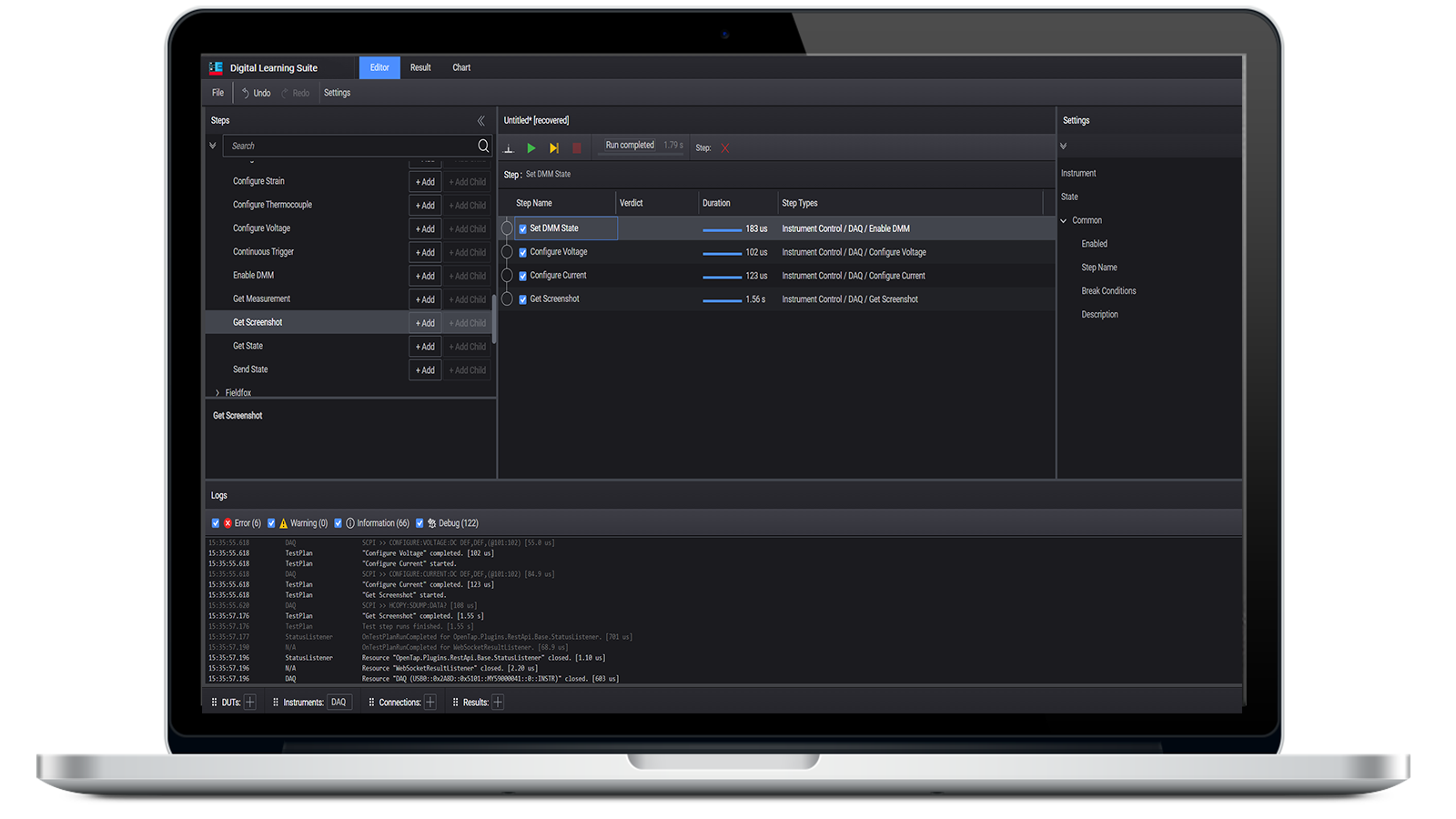Stop the run using the red square icon
The image size is (1456, 819).
coord(578,147)
